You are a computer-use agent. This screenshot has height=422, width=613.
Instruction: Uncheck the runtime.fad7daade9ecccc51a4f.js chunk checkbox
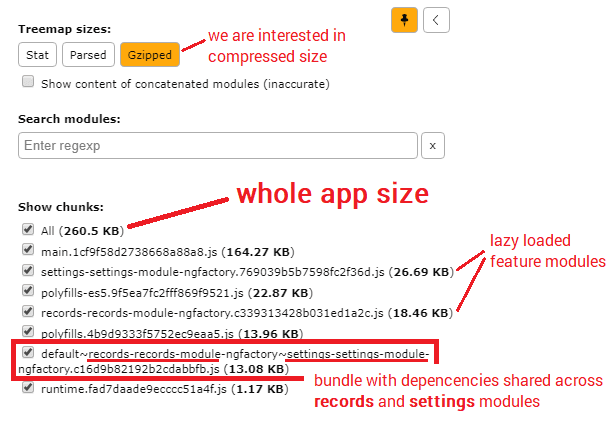[x=28, y=388]
